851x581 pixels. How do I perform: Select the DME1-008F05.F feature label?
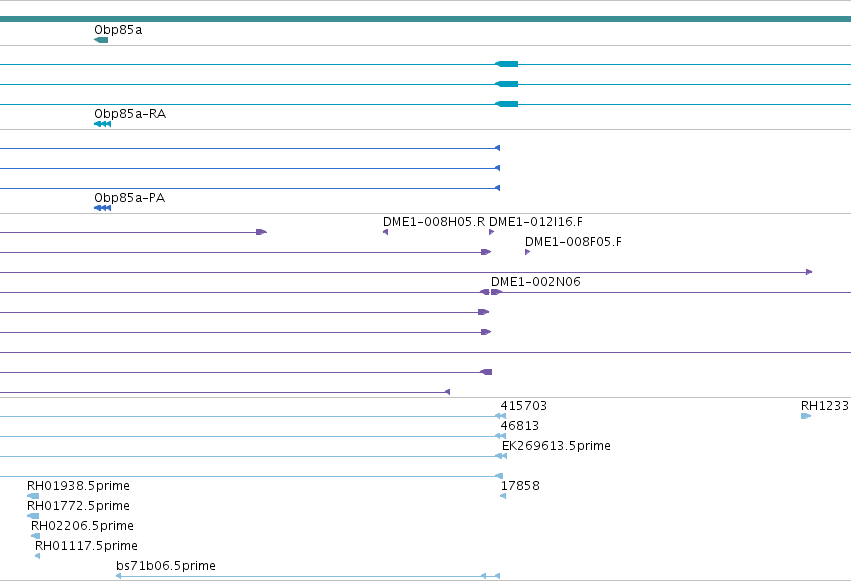pyautogui.click(x=573, y=242)
